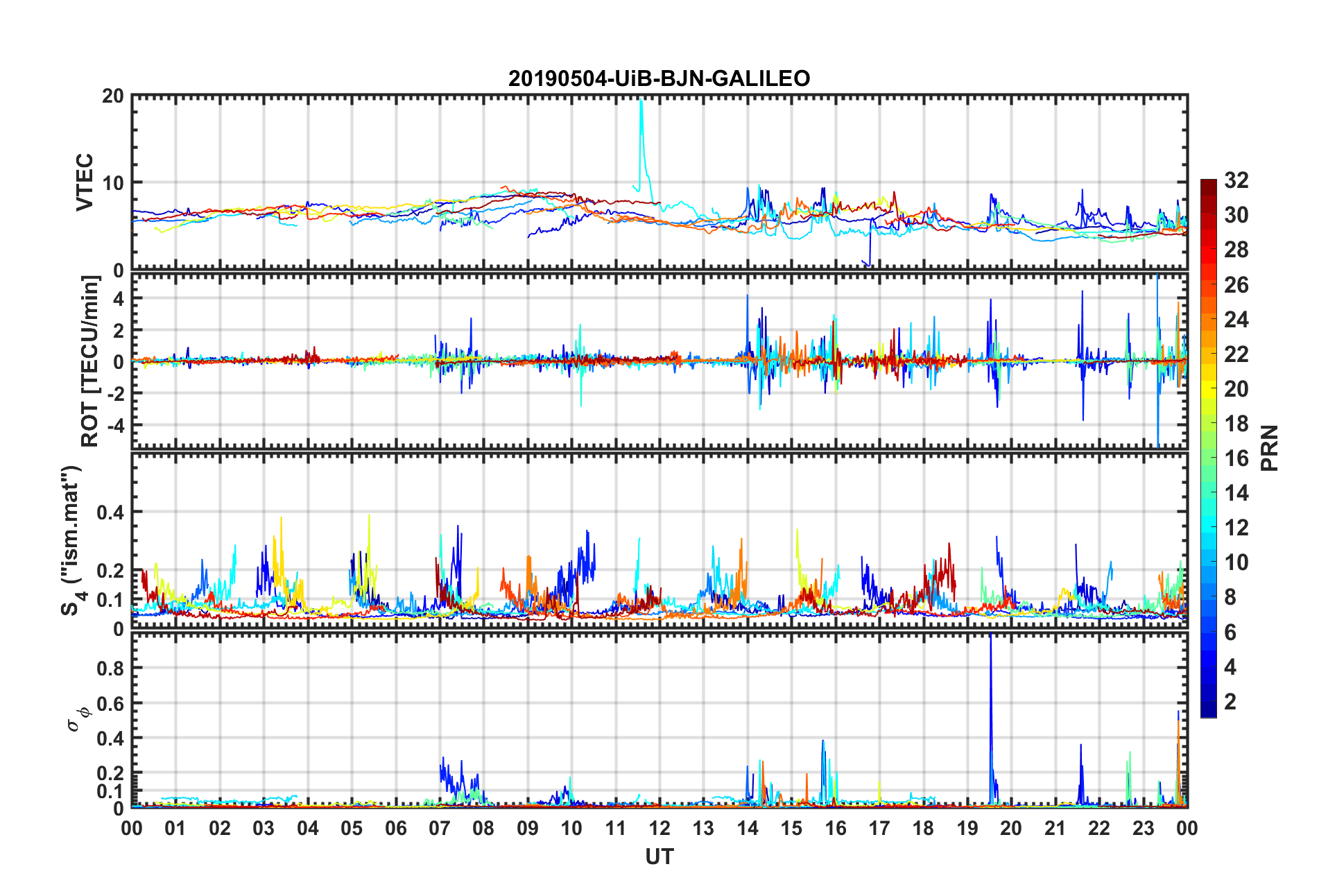Select colorbar tick label 30
The width and height of the screenshot is (1319, 896).
tap(1236, 215)
